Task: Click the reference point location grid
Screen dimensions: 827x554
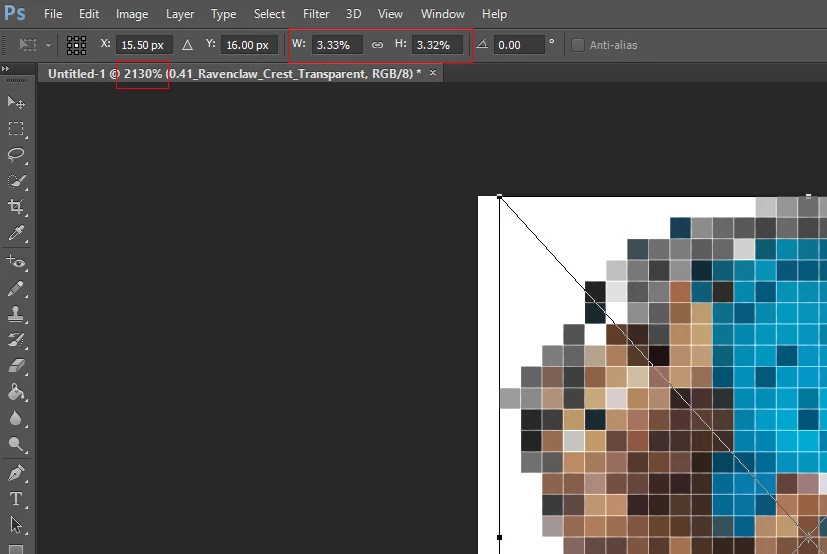Action: pos(76,45)
